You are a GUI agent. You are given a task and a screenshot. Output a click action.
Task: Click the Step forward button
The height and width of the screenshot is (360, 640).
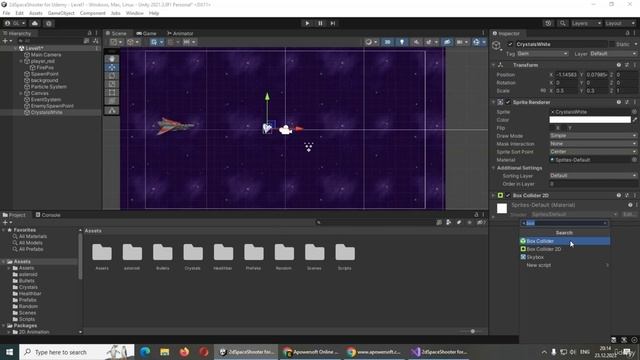click(333, 23)
